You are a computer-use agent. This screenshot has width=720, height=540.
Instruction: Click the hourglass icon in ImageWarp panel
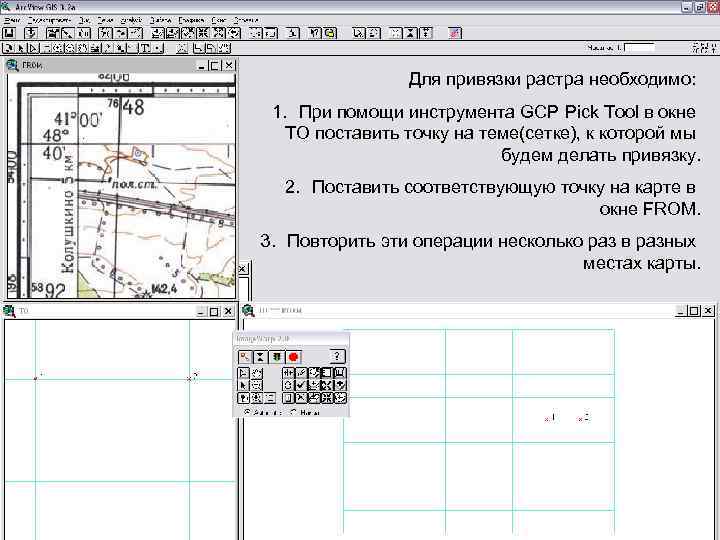260,356
